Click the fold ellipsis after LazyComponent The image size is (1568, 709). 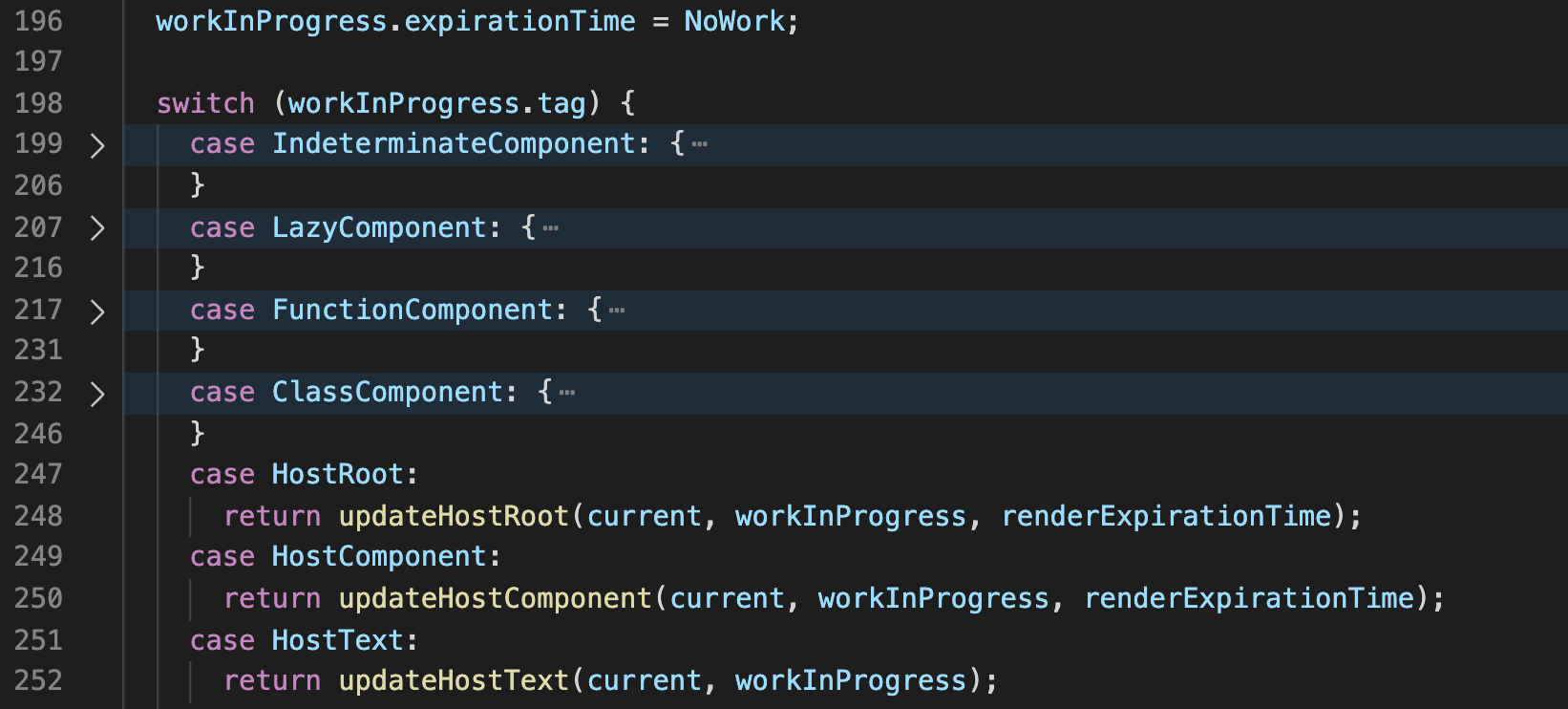tap(551, 228)
